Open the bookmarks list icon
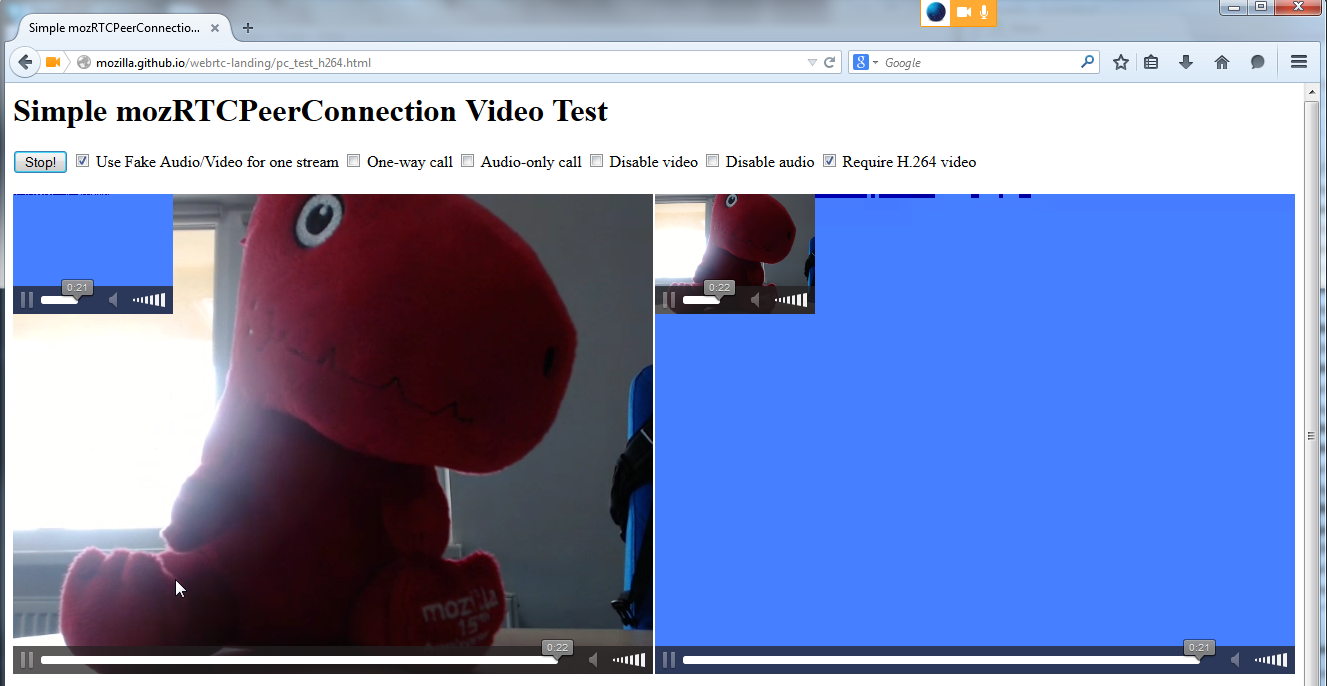1327x686 pixels. point(1151,62)
